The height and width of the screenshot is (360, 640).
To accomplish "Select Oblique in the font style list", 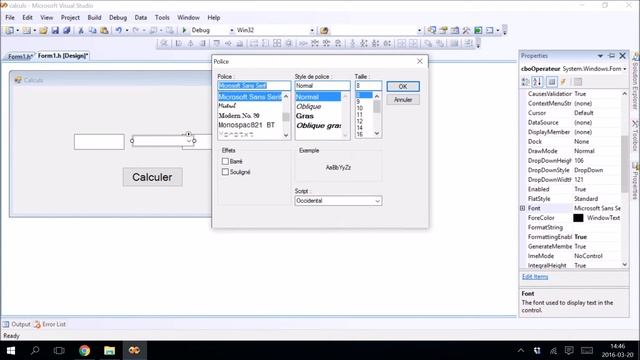I will 309,107.
